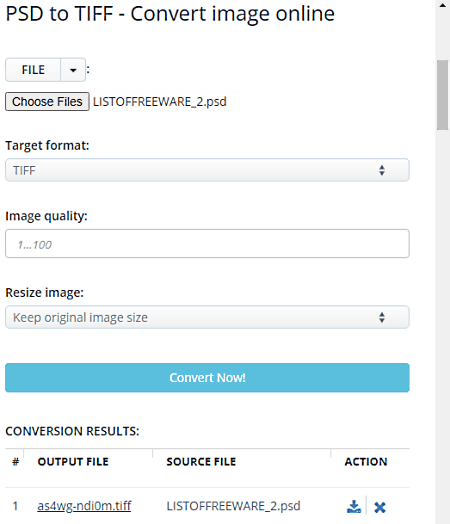The image size is (450, 524).
Task: Click the FILE button
Action: (x=33, y=70)
